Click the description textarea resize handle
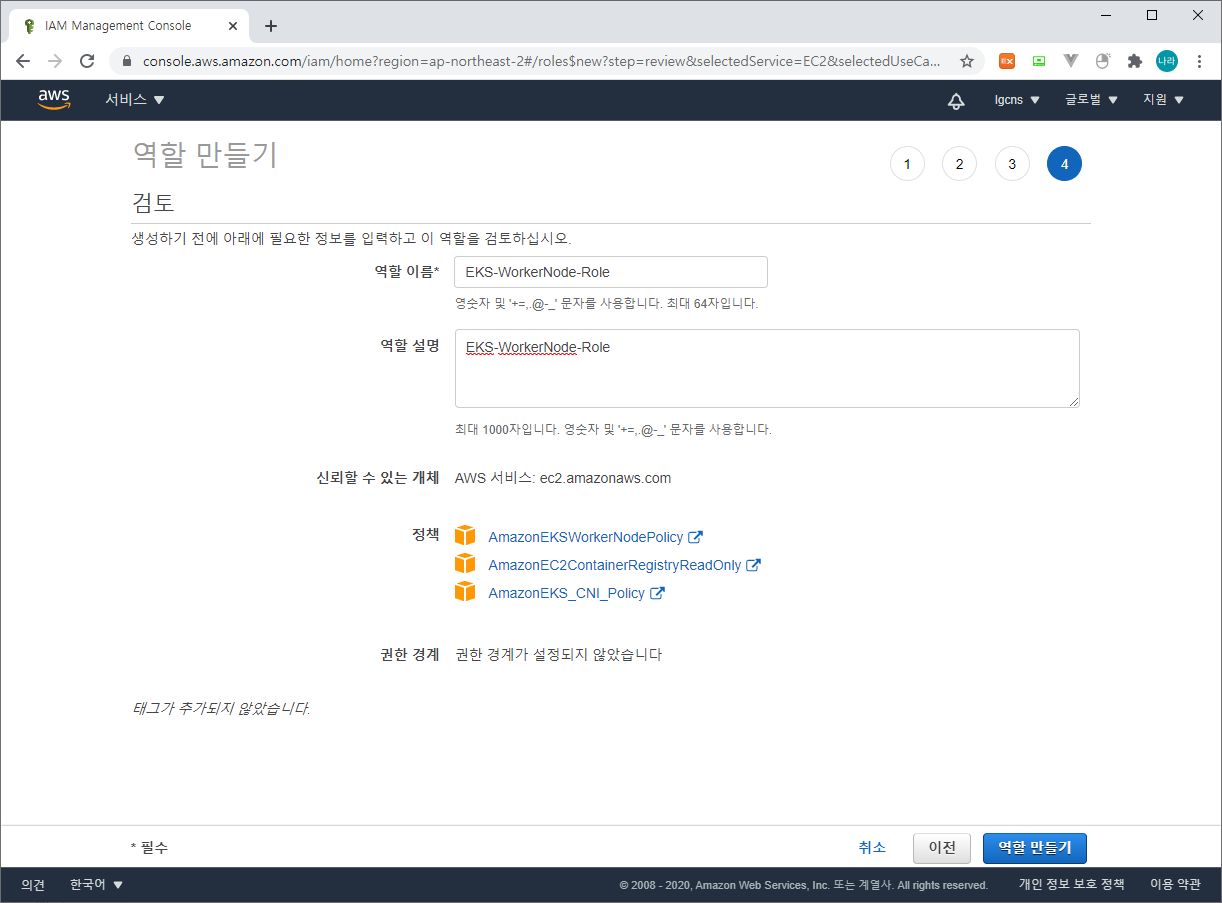The image size is (1222, 903). 1074,401
